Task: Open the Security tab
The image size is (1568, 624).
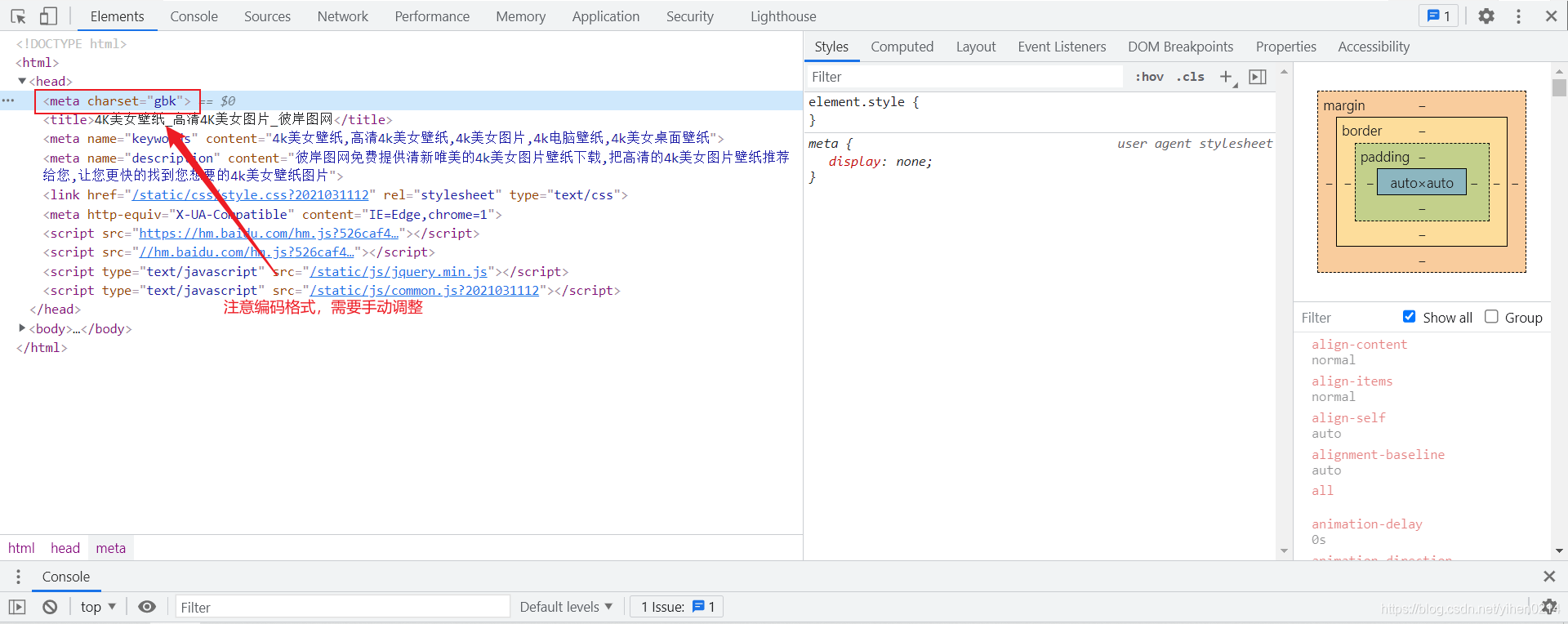Action: pyautogui.click(x=689, y=16)
